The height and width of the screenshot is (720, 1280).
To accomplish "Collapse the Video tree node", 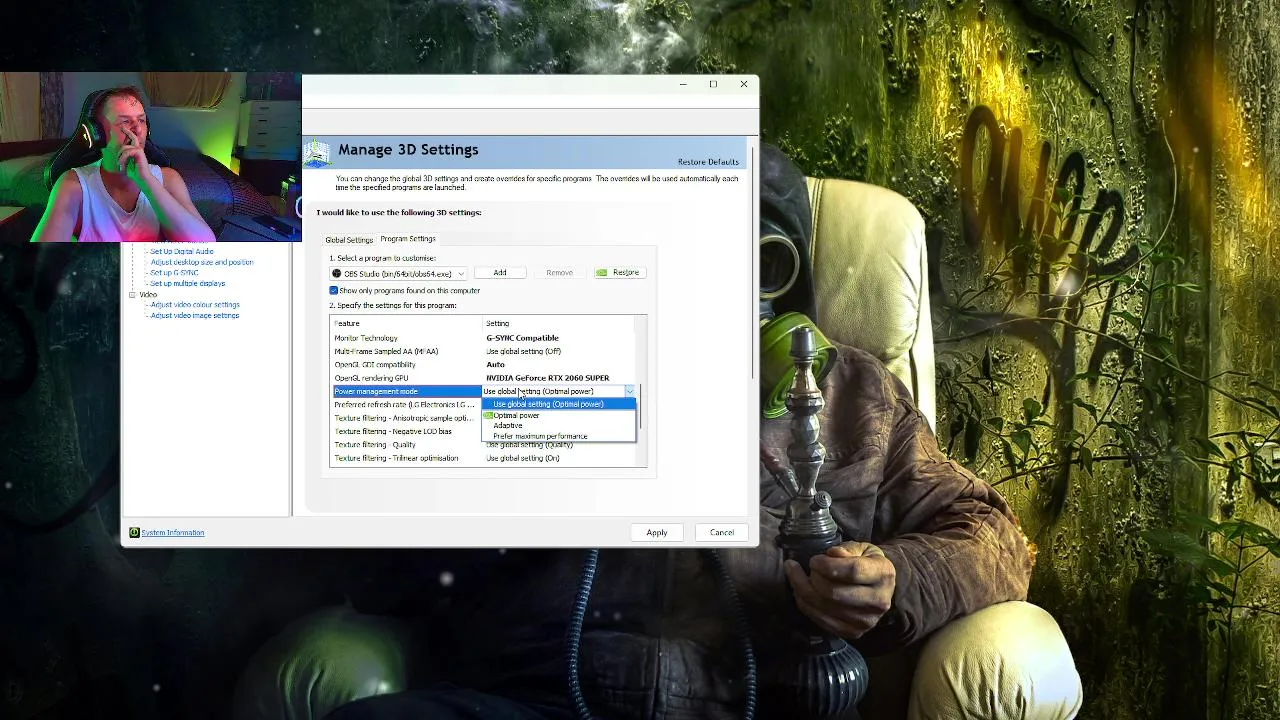I will coord(132,295).
